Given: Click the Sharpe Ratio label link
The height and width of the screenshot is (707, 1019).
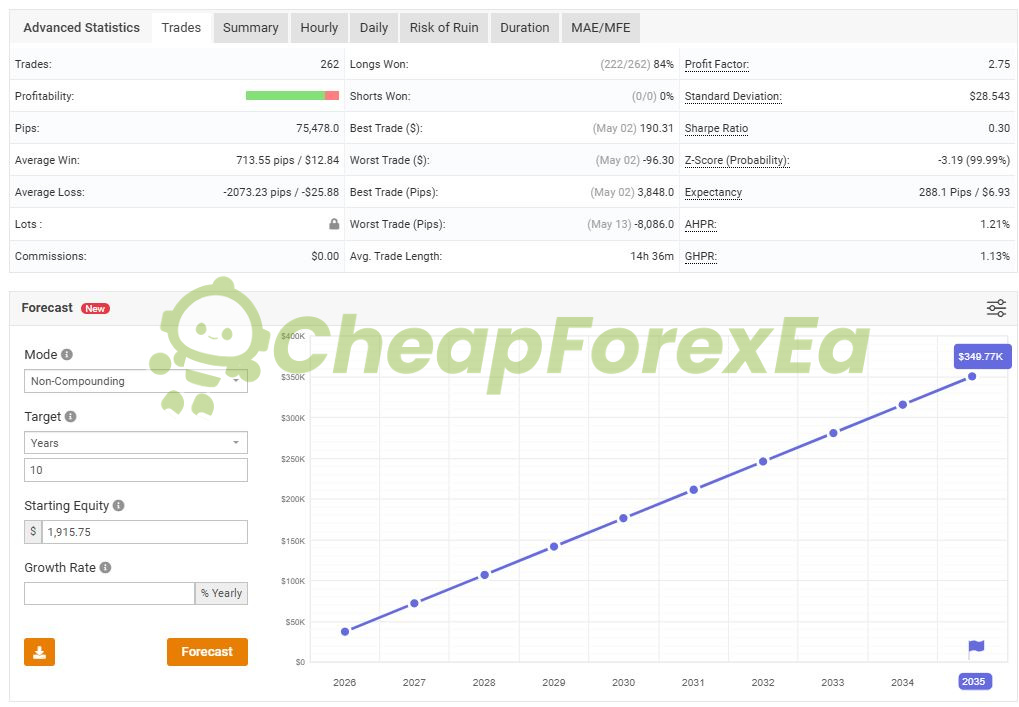Looking at the screenshot, I should point(716,128).
